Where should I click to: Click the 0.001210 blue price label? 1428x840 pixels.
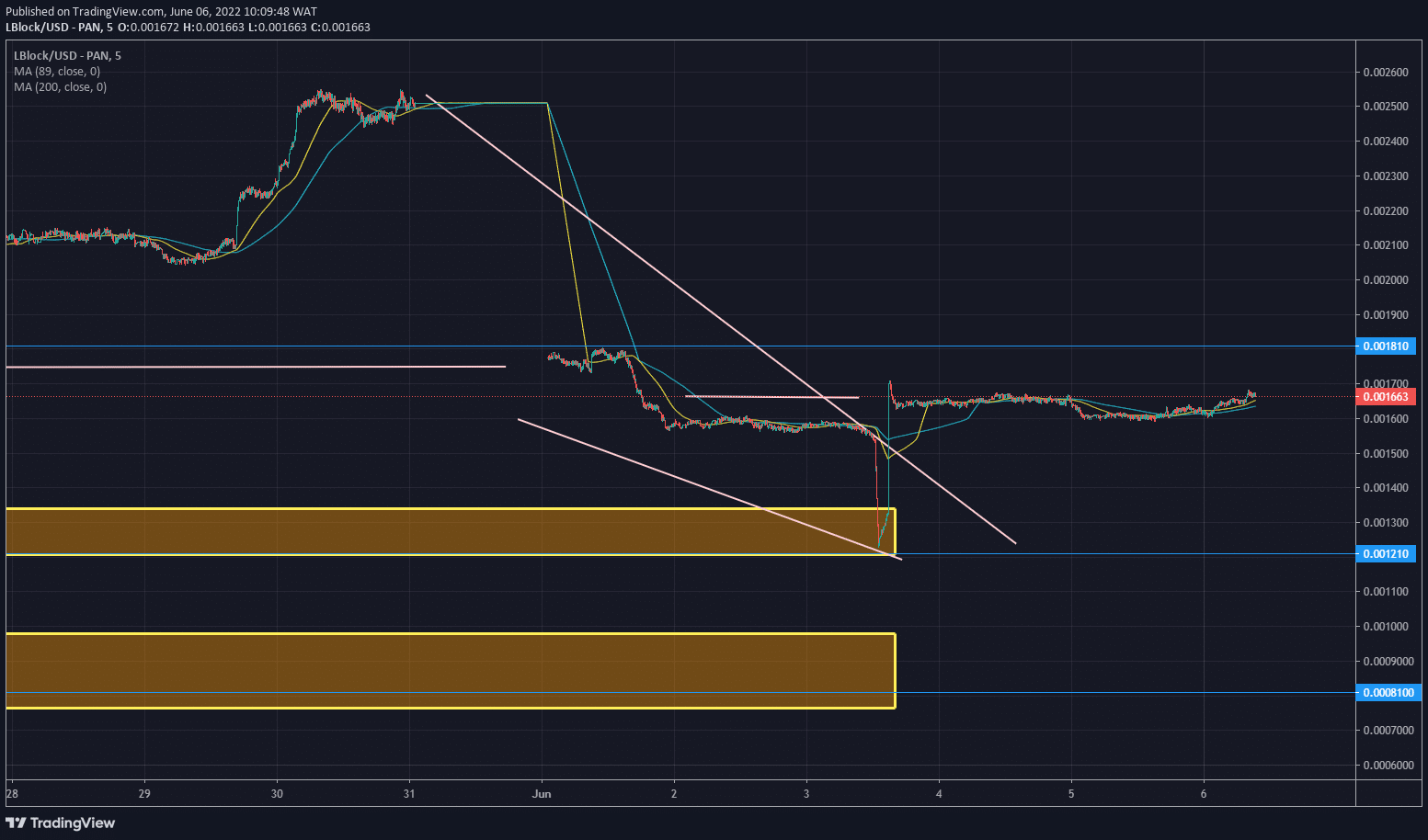(x=1386, y=554)
